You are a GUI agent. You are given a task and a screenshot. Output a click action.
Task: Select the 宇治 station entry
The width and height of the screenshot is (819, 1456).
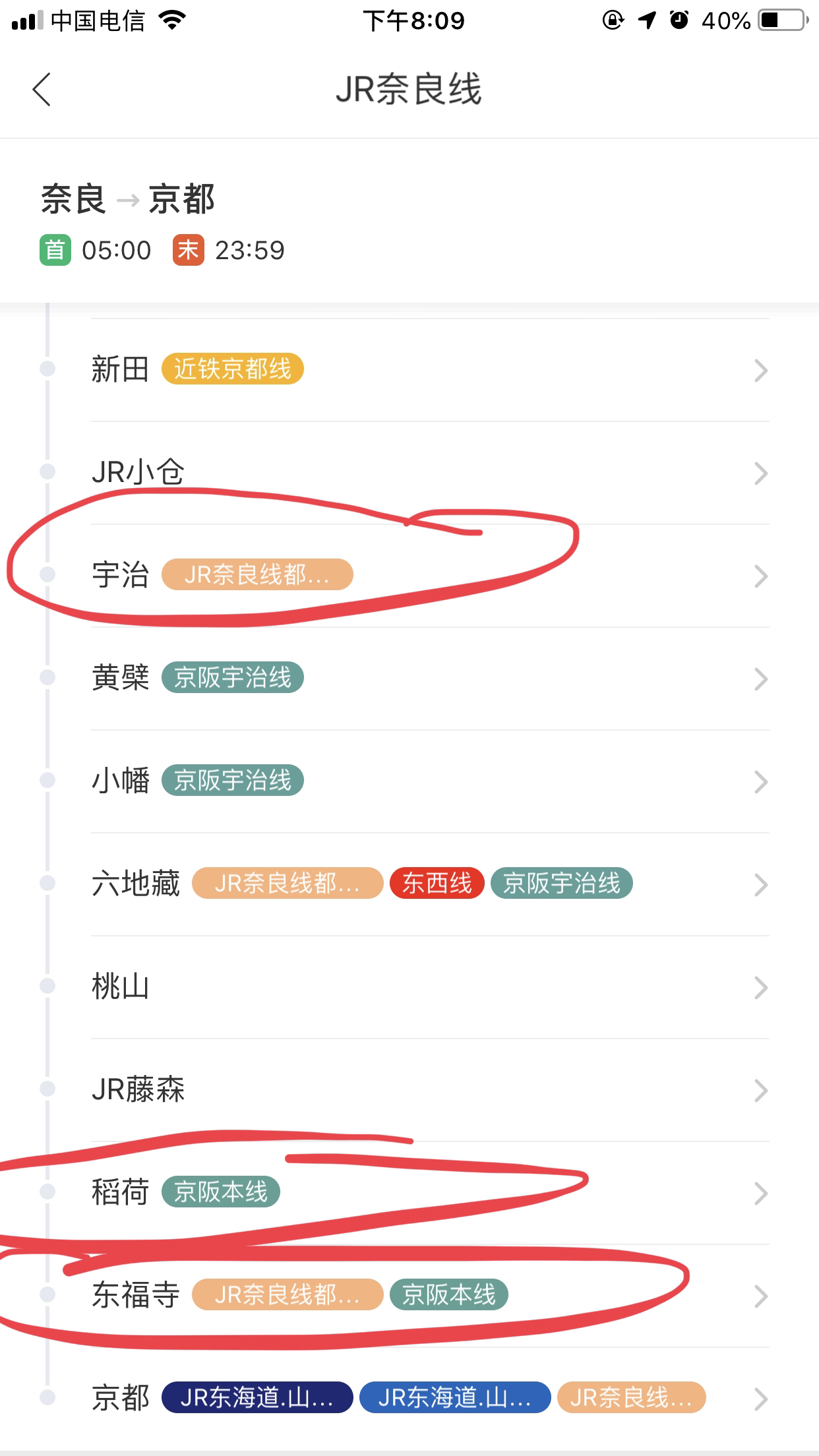pyautogui.click(x=121, y=575)
